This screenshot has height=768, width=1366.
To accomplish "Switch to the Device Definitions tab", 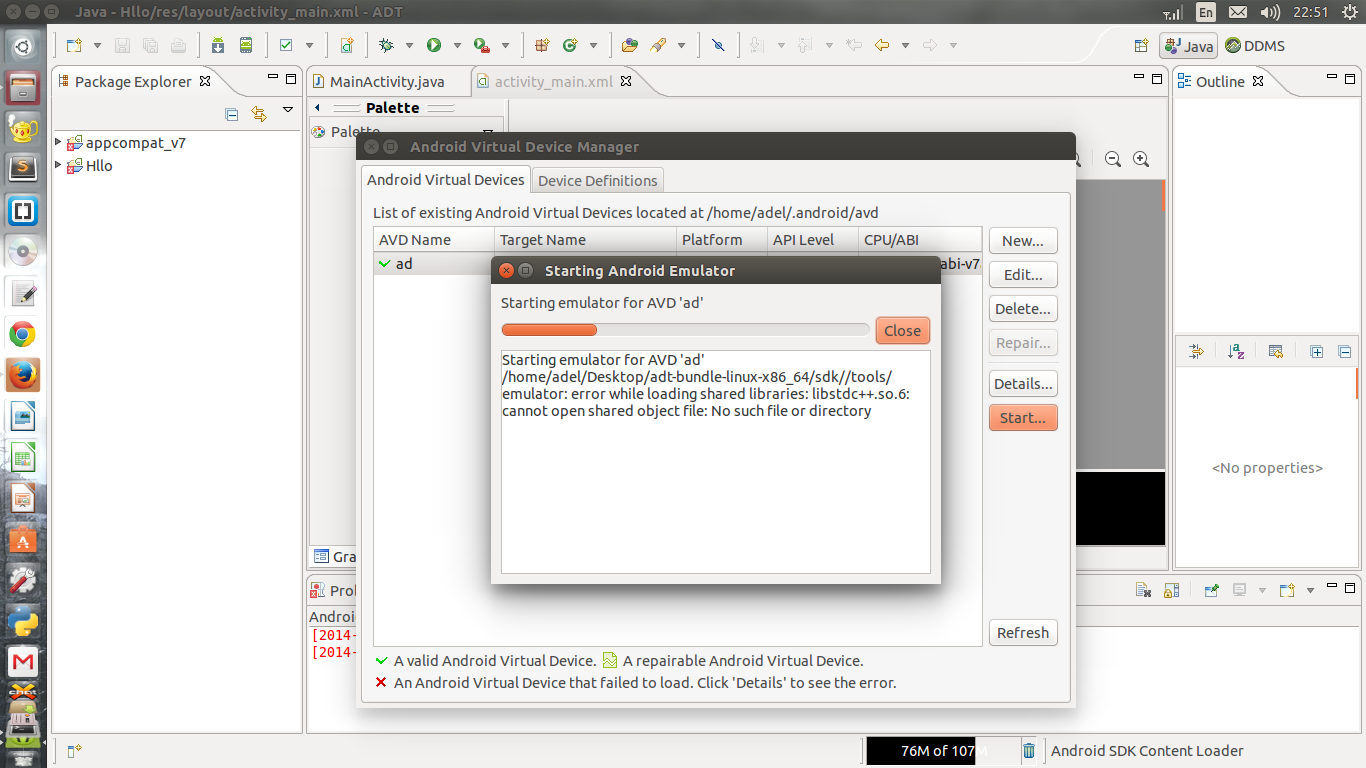I will click(597, 181).
